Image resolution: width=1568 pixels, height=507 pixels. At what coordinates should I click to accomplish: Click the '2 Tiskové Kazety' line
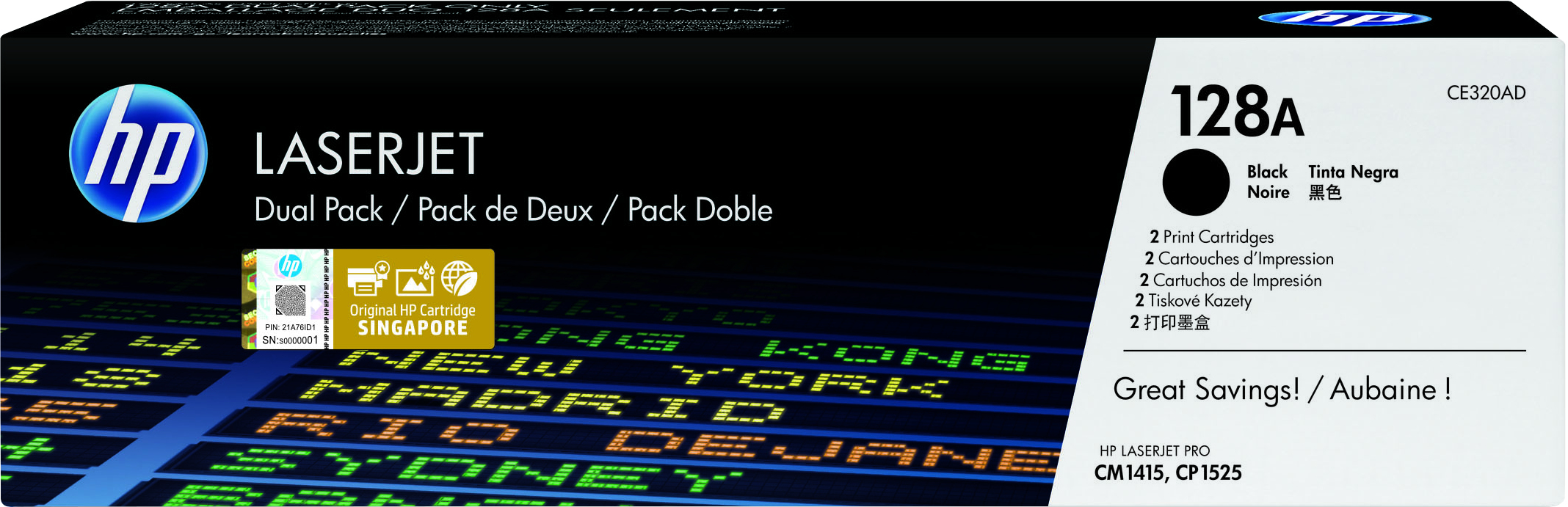[1193, 301]
